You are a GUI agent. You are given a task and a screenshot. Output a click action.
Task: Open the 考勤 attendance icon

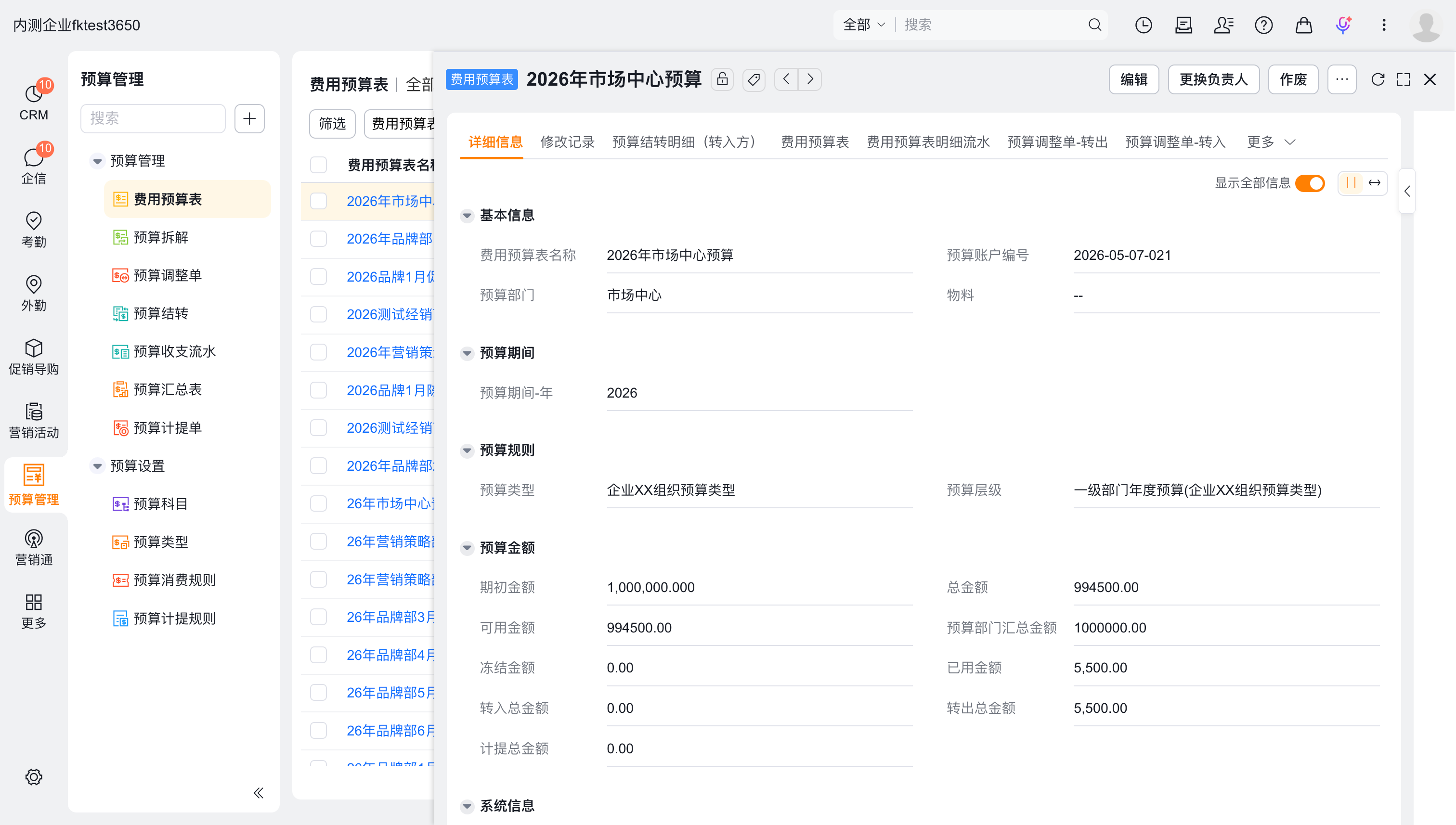pyautogui.click(x=33, y=230)
